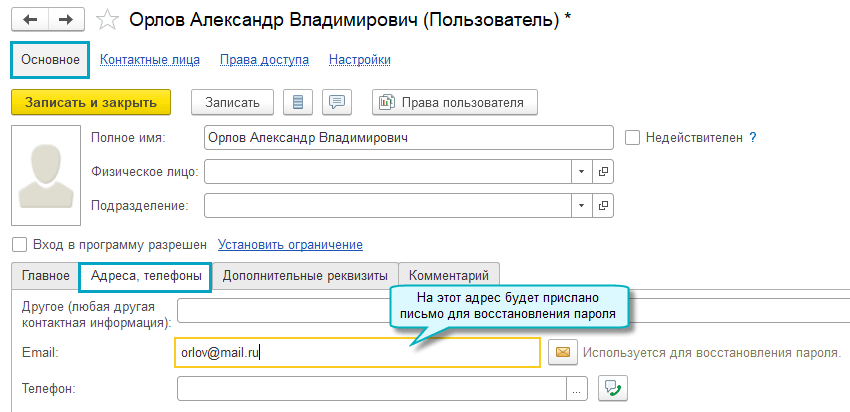The width and height of the screenshot is (850, 412).
Task: Click the phone call icon
Action: tap(611, 388)
